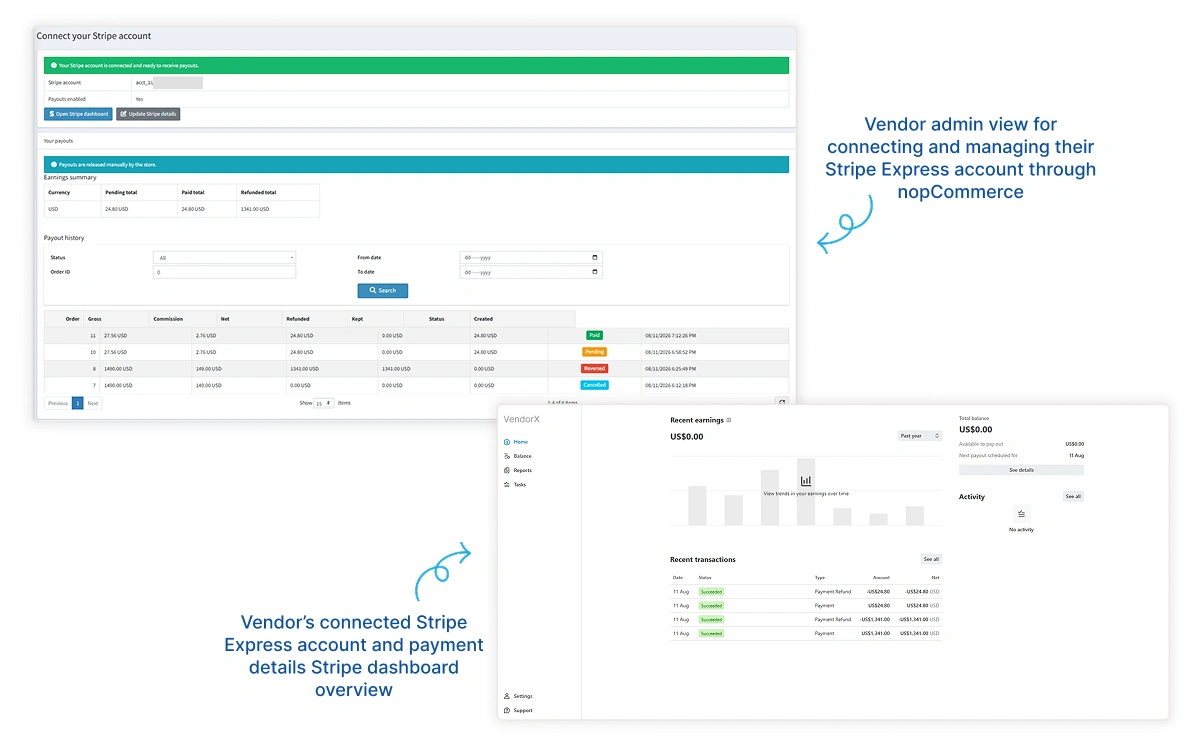Click Next payout scheduled date 11 Aug
This screenshot has height=750, width=1200.
click(1076, 455)
